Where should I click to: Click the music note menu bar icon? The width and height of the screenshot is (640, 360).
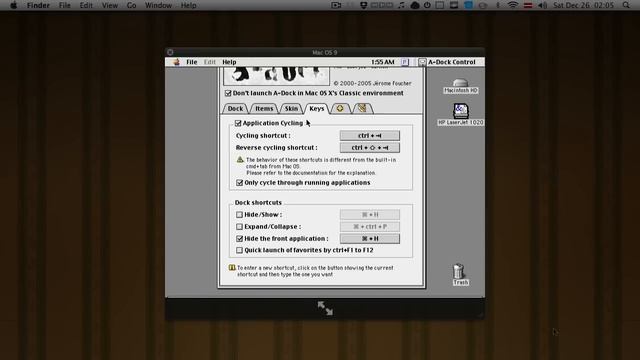401,5
